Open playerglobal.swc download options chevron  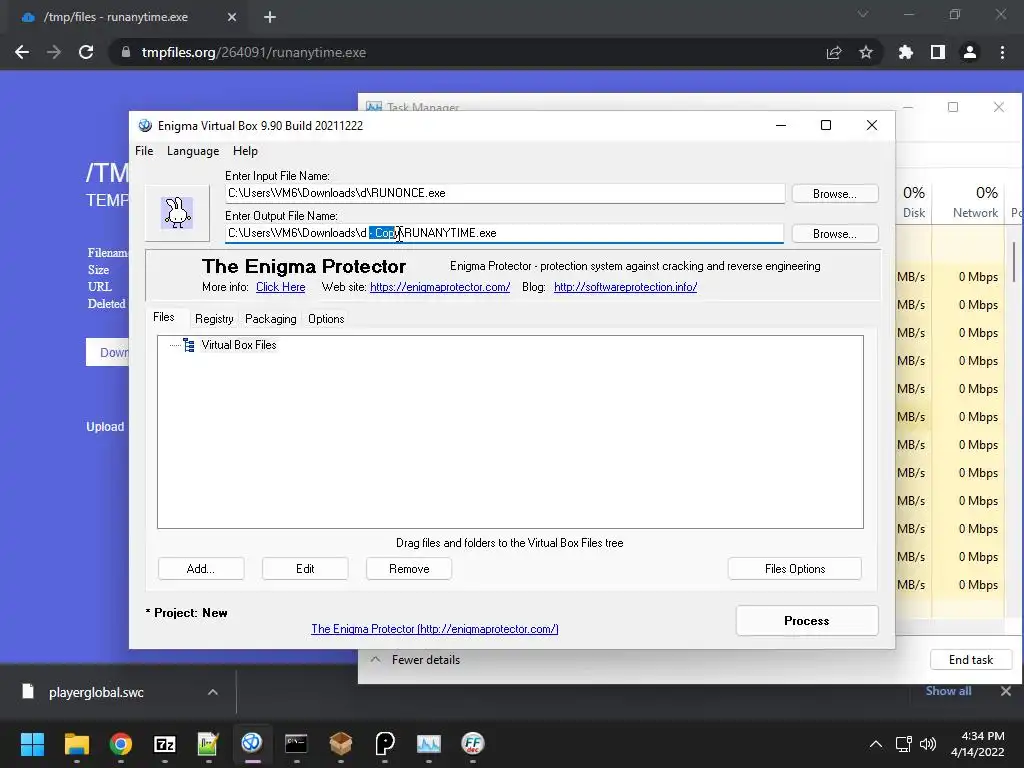[x=213, y=692]
